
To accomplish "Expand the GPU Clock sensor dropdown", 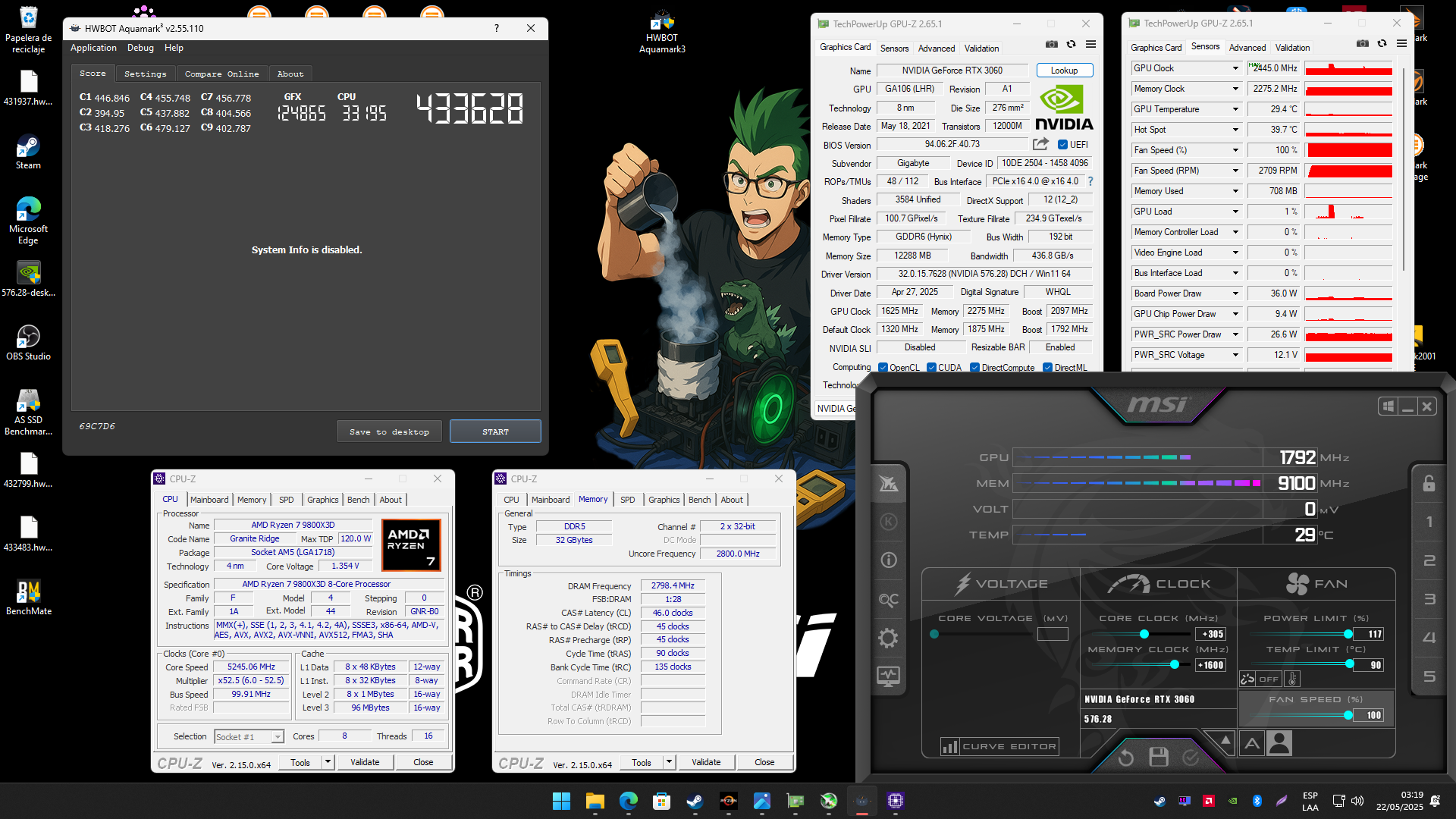I will (1235, 68).
